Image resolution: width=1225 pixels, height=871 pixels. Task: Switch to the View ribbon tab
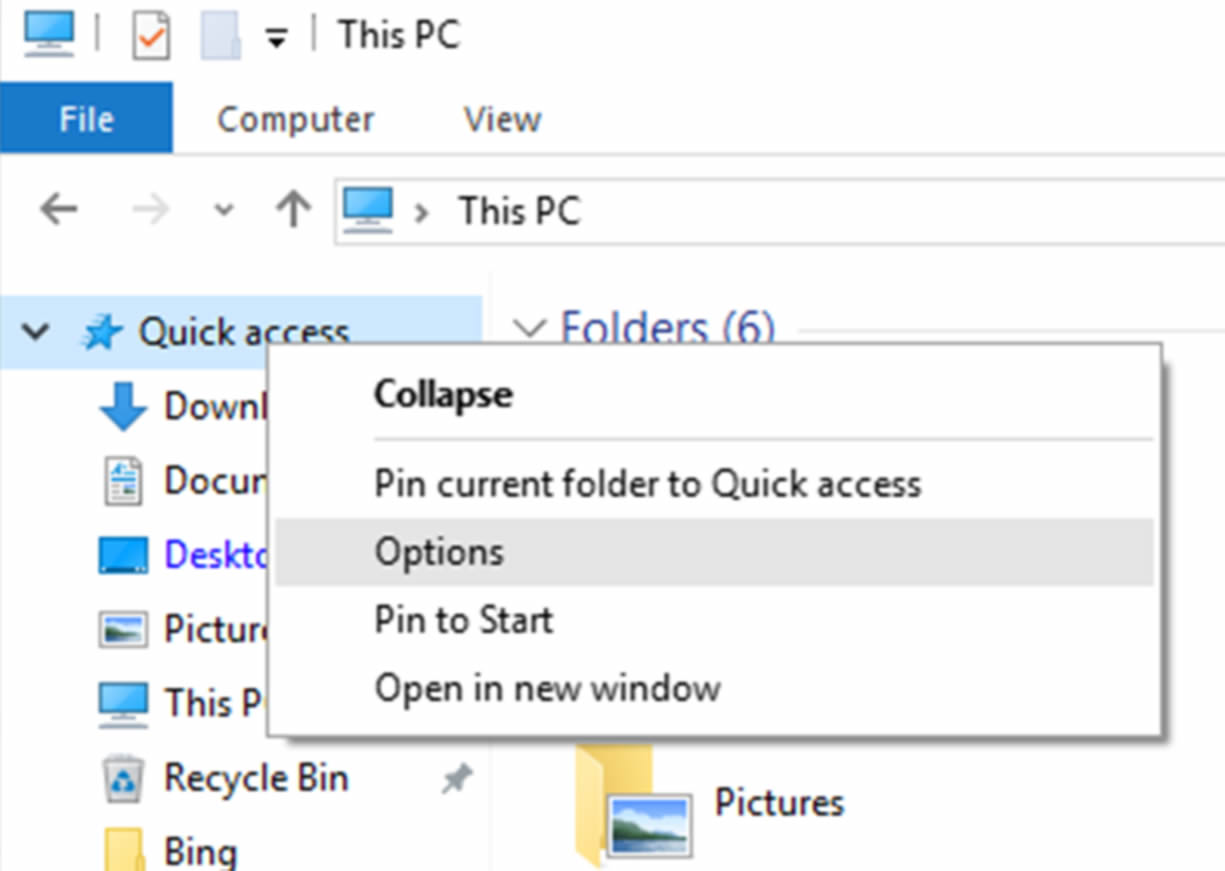tap(503, 119)
